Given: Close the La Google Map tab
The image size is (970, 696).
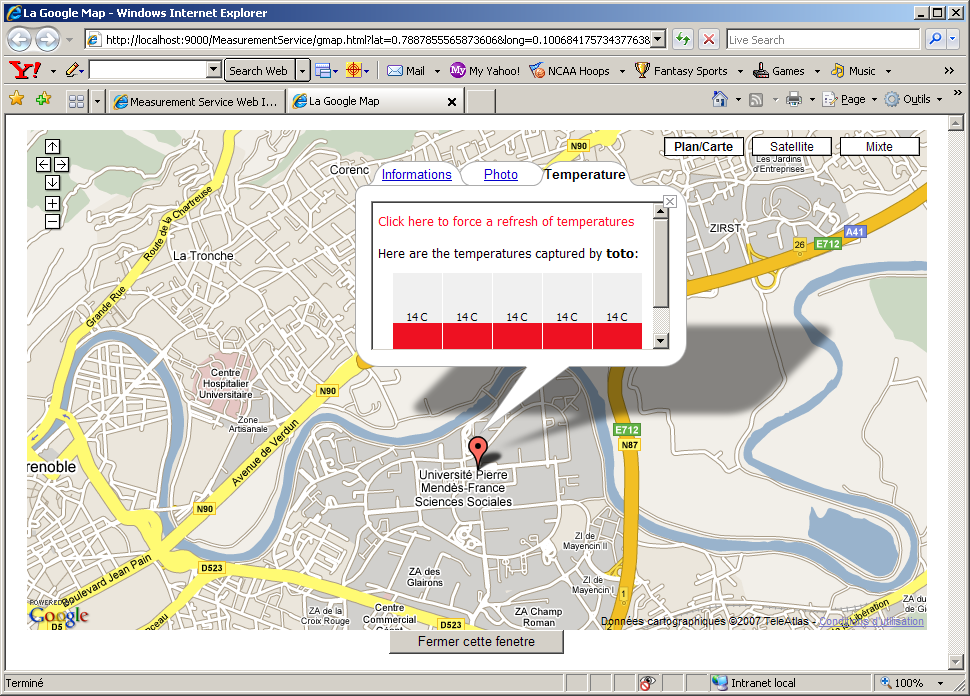Looking at the screenshot, I should (452, 101).
